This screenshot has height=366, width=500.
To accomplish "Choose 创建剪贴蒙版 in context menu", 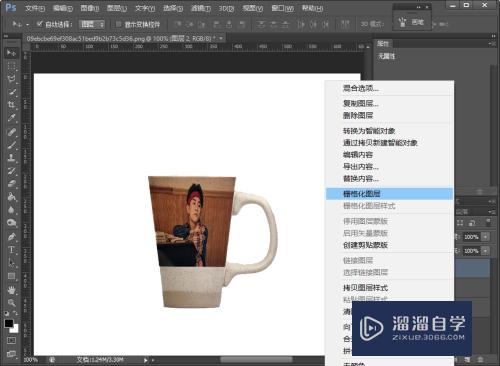I will (389, 245).
